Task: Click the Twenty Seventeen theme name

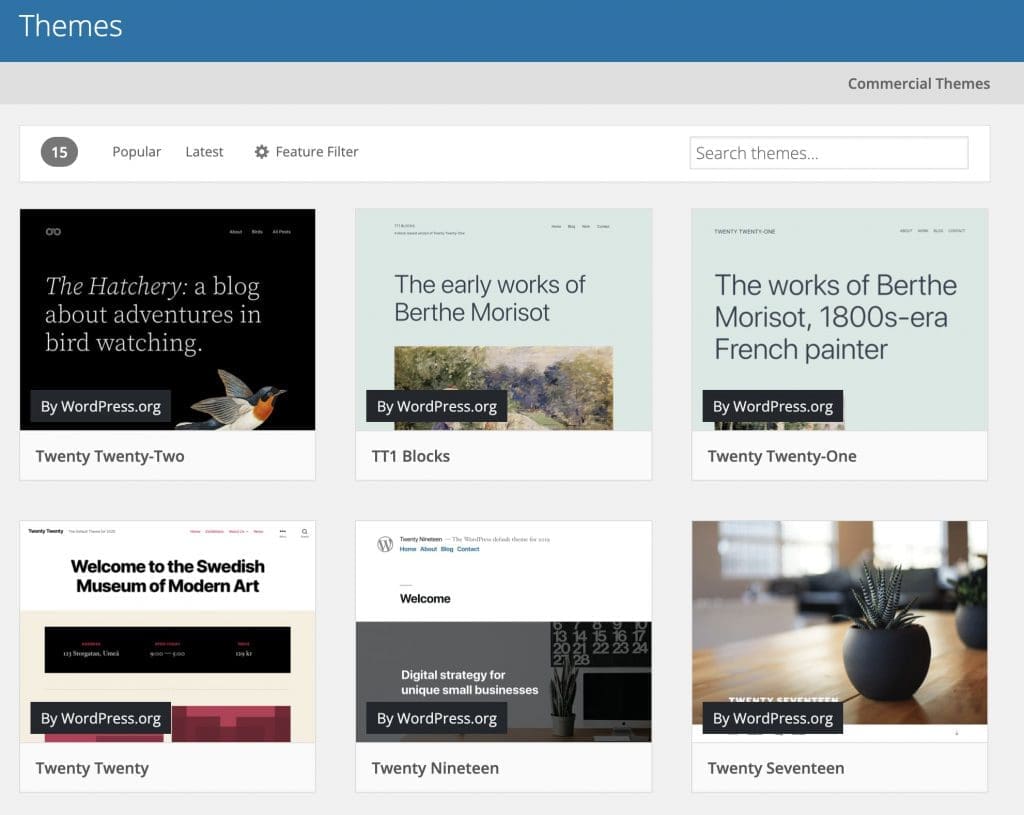Action: (776, 769)
